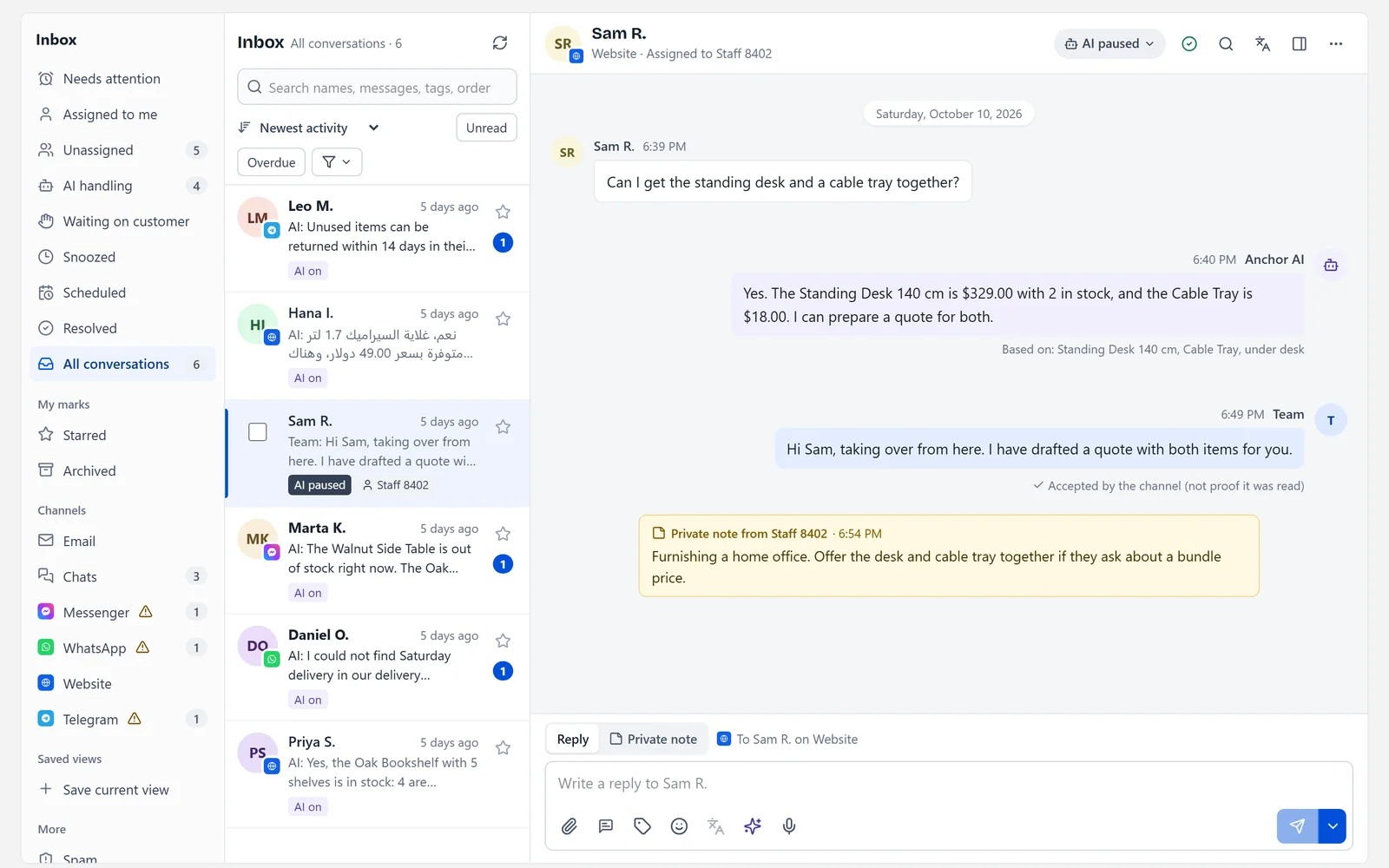Go to Unassigned conversations

[x=122, y=150]
